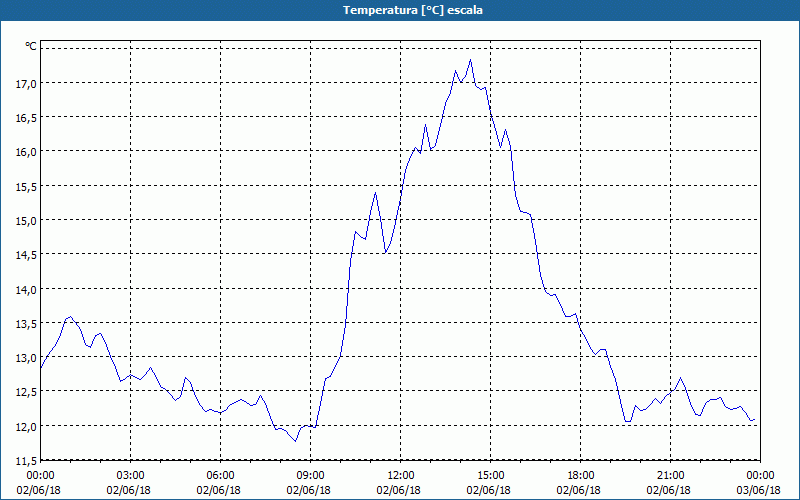Select the 09:00 time label
Viewport: 800px width, 500px height.
310,476
